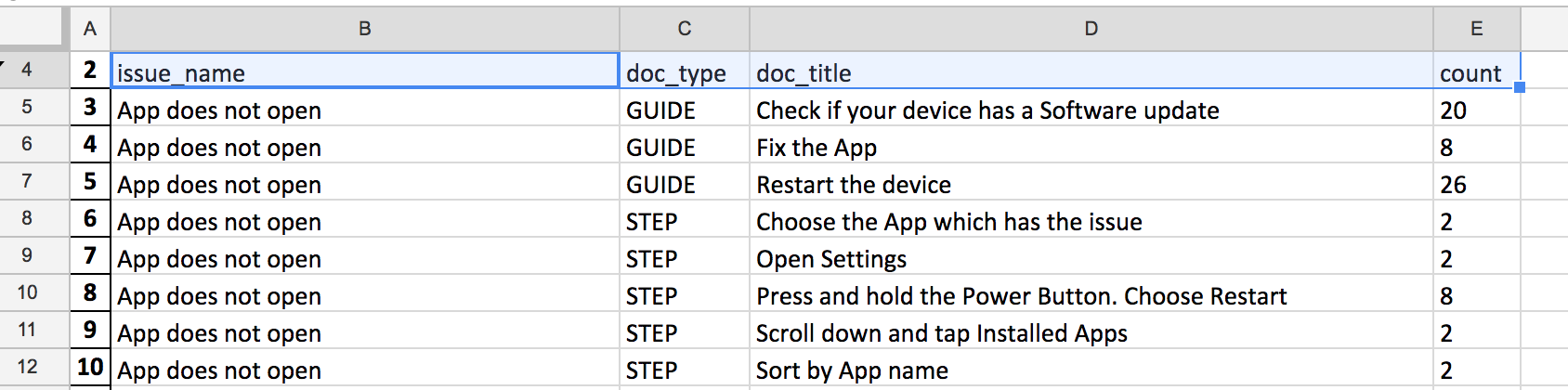Screen dimensions: 1568x390
Task: Select the "Open Settings" cell
Action: click(x=1091, y=258)
